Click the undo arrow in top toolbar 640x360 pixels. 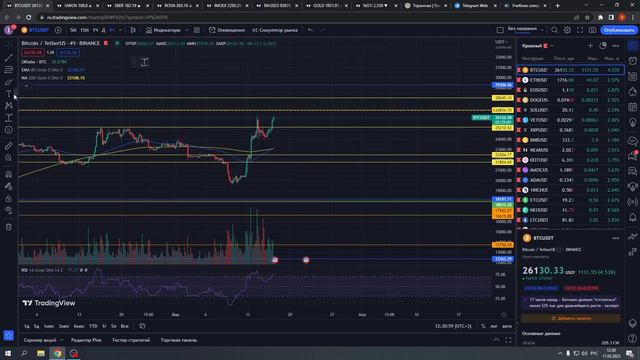[310, 30]
